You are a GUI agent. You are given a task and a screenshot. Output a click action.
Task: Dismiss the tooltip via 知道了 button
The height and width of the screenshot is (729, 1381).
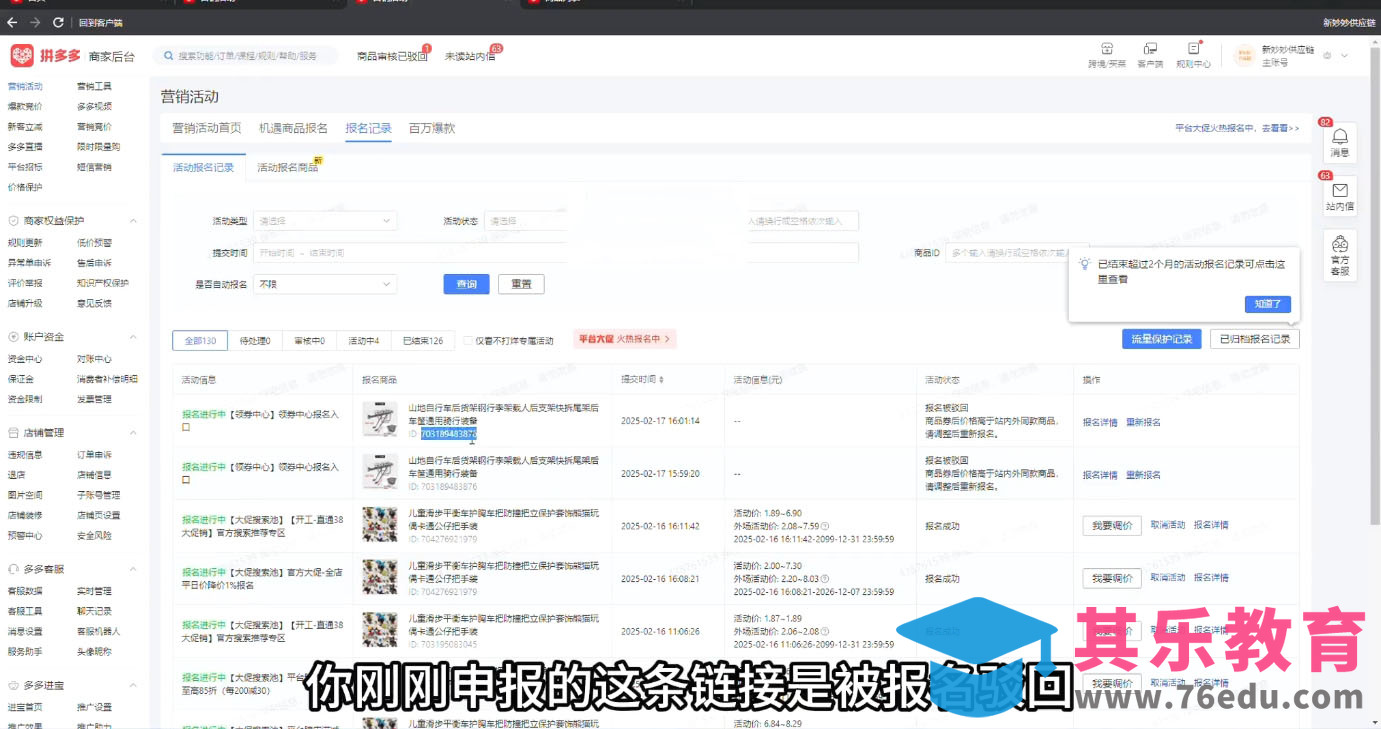tap(1267, 304)
